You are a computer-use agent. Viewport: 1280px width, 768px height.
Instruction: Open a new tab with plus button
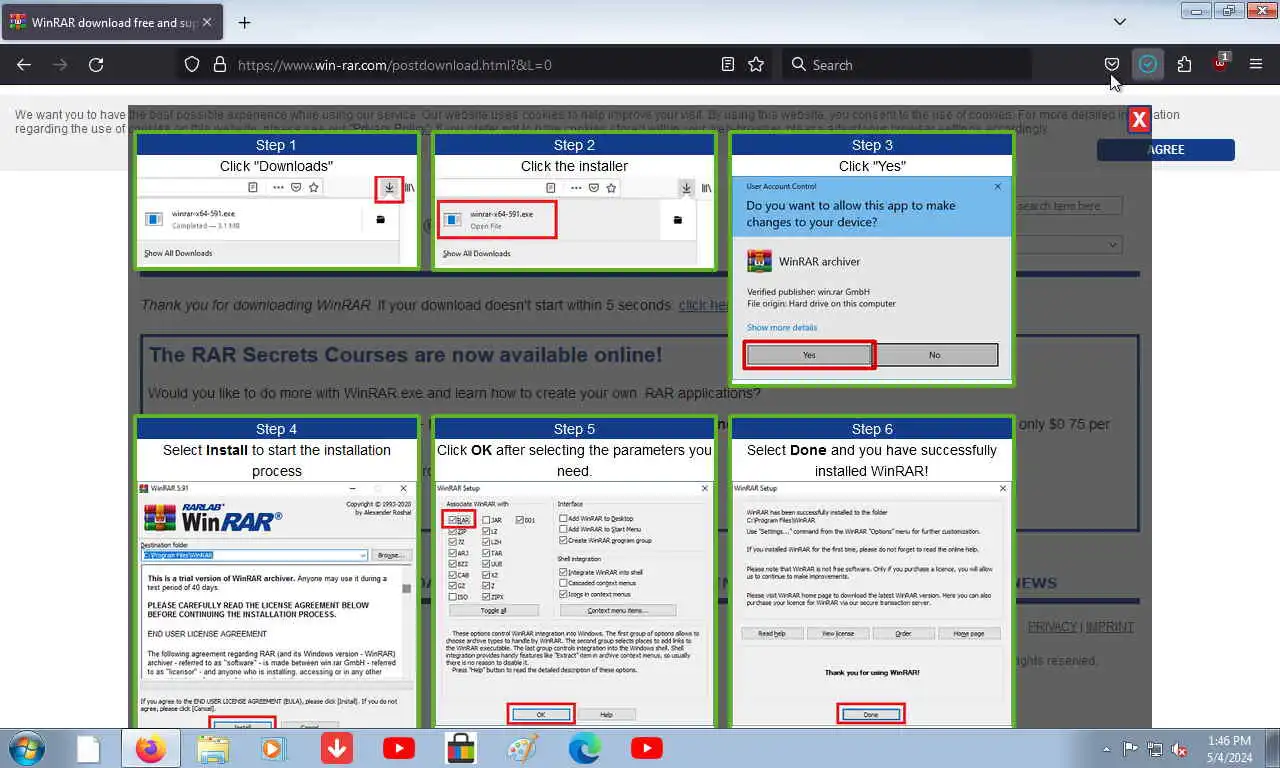[244, 22]
